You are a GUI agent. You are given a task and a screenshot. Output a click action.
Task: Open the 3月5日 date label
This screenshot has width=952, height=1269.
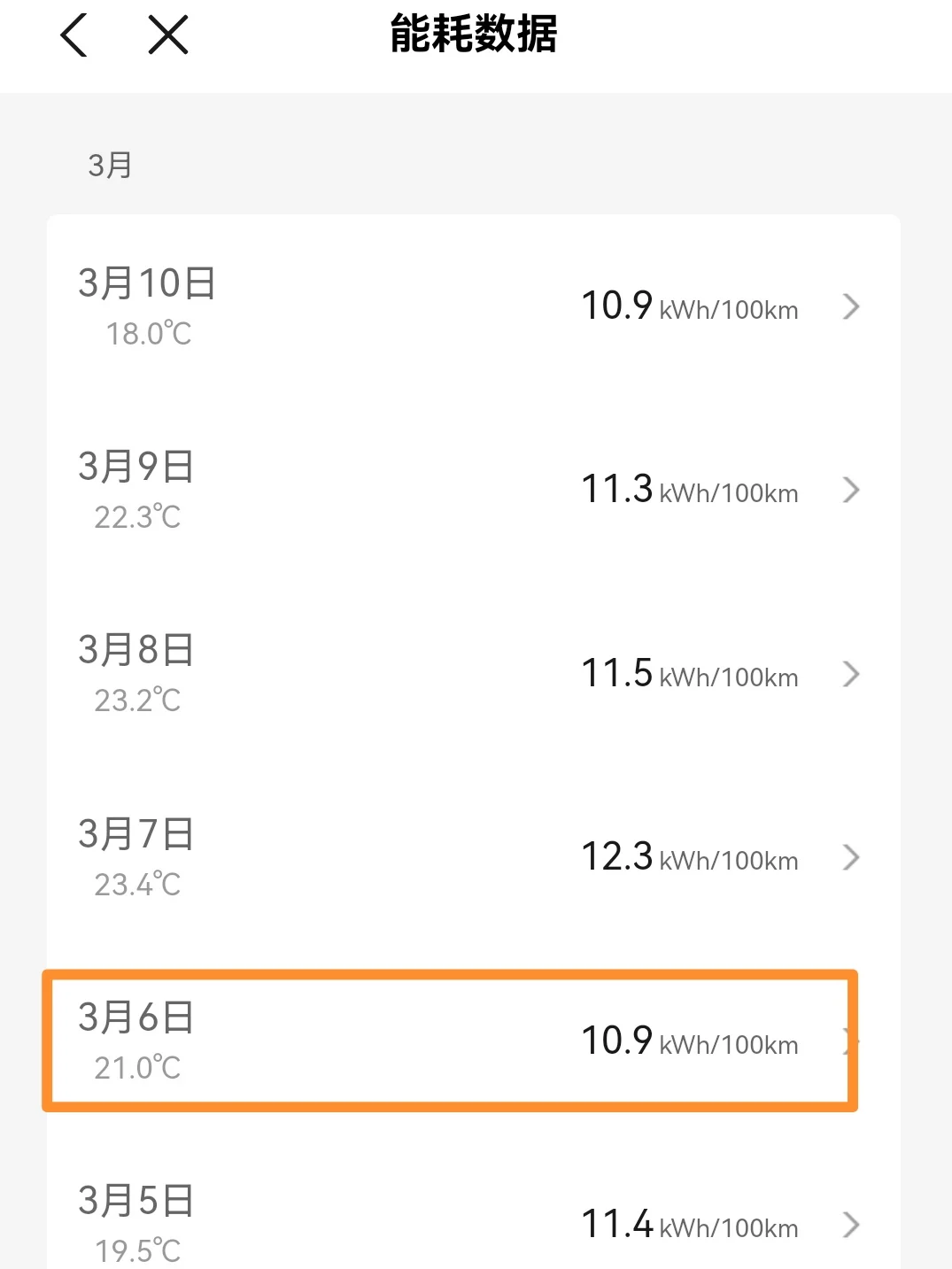click(135, 1201)
